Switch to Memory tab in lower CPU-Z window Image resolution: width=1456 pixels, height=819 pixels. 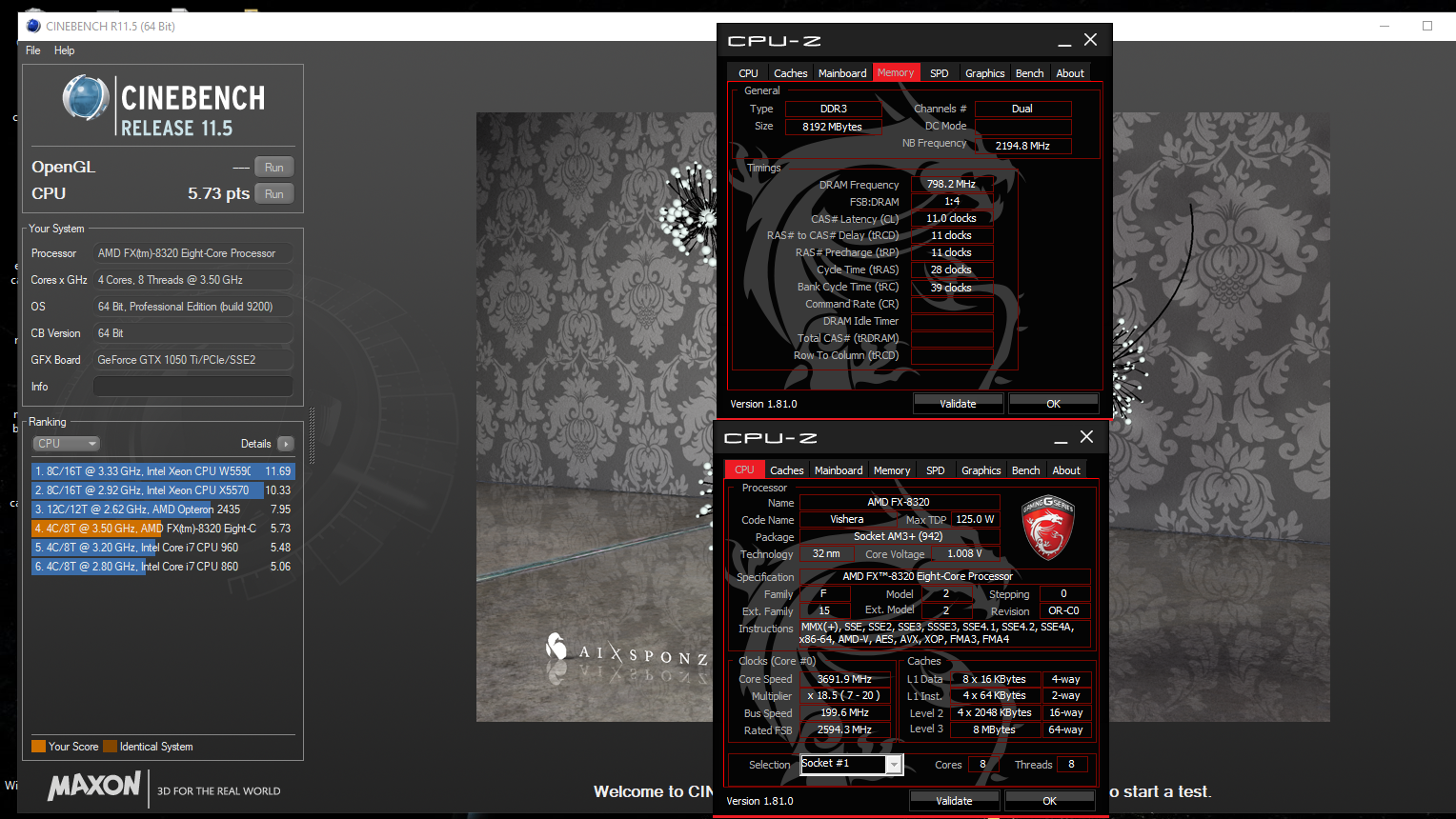(892, 470)
